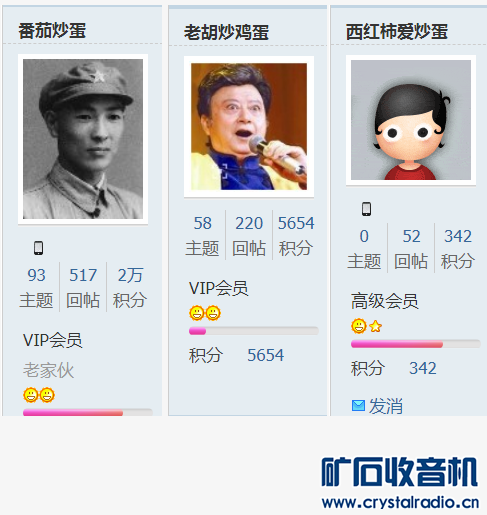Click smiley rank icons under 老胡炒鸡蛋 VIP会员

(205, 313)
